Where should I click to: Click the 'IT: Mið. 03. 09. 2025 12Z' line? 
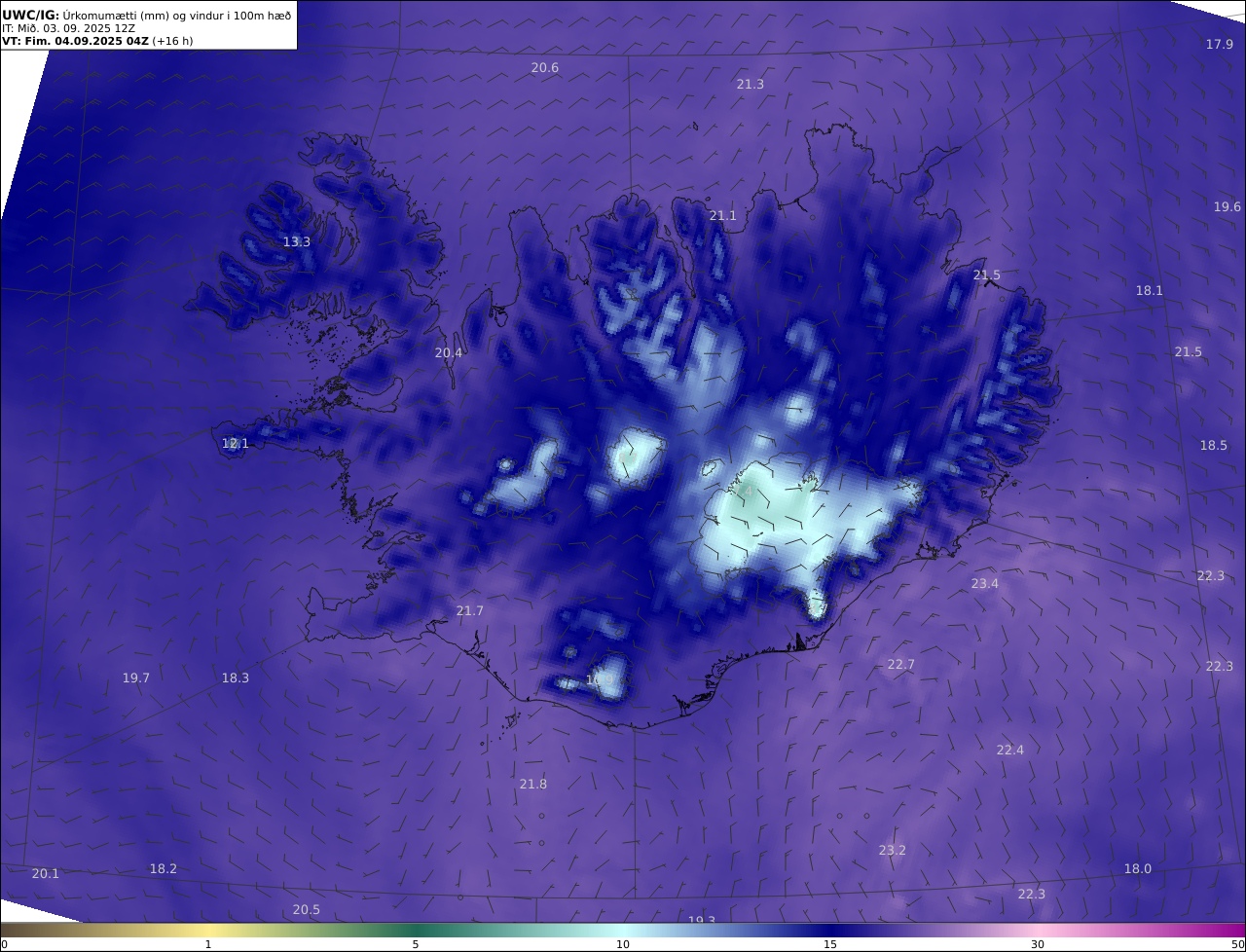point(68,28)
